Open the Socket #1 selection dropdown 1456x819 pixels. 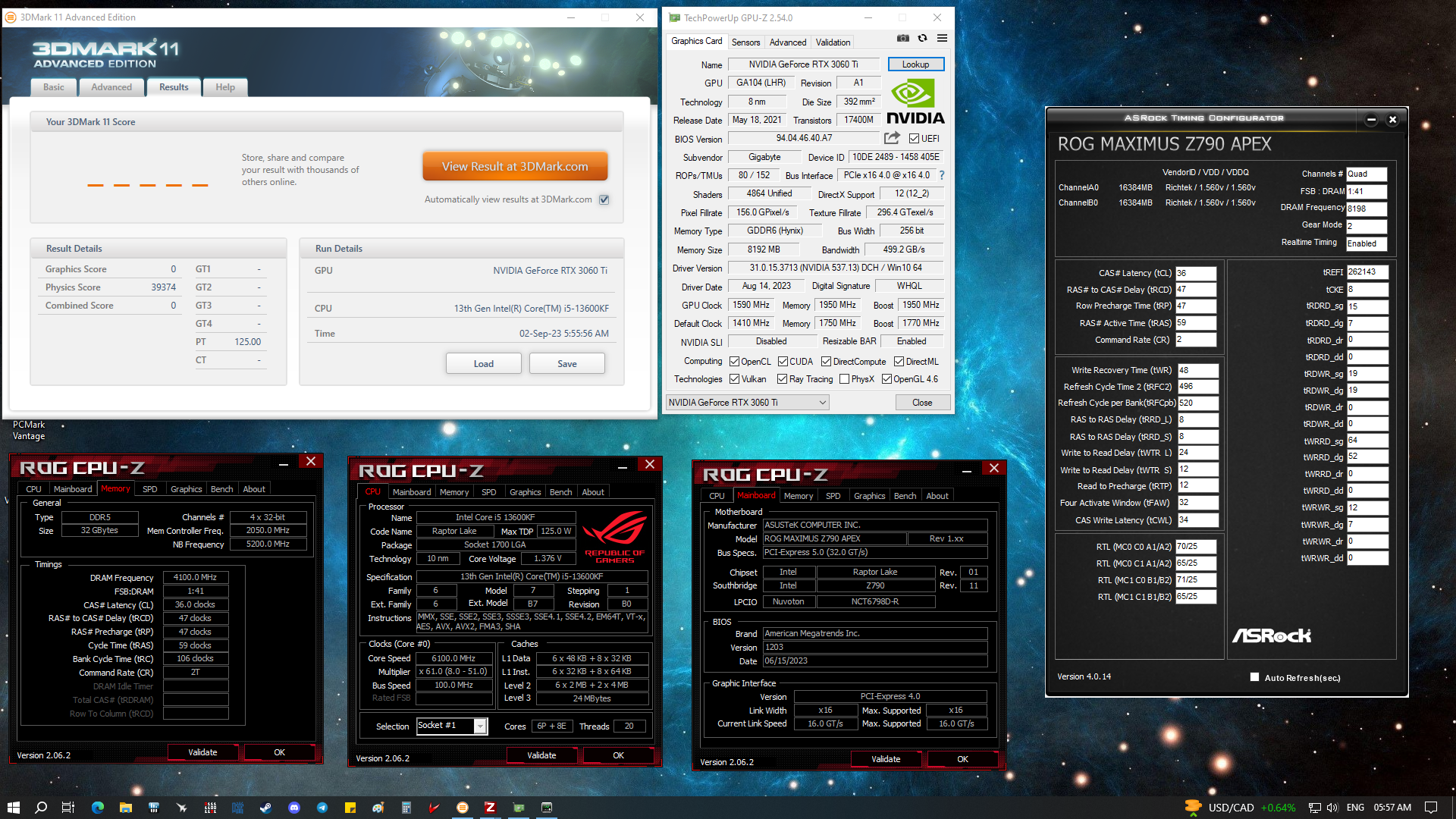pos(452,726)
